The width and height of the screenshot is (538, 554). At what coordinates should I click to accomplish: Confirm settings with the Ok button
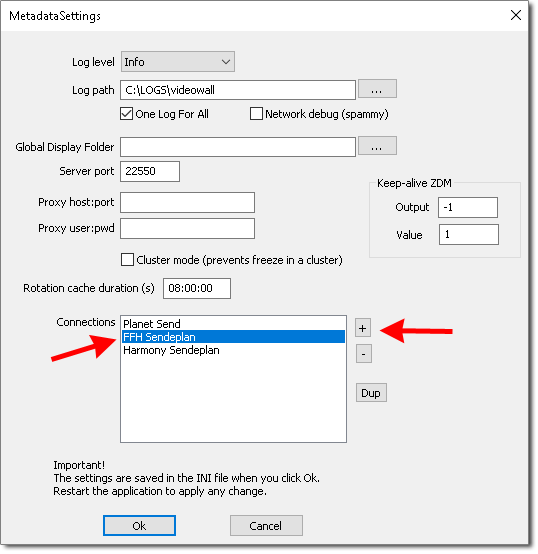click(139, 526)
